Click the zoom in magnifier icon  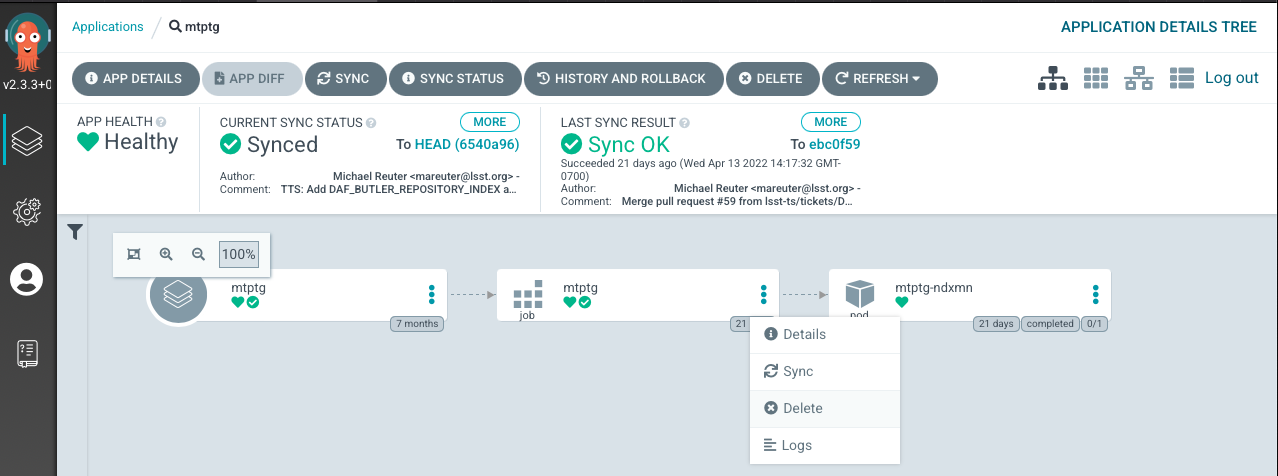[x=167, y=254]
